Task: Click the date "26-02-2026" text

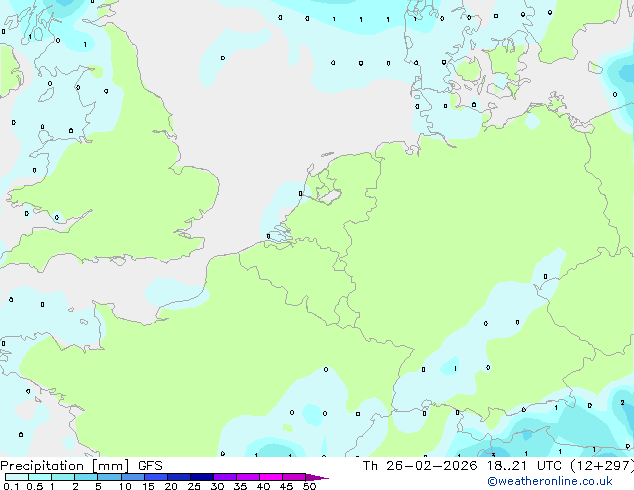Action: pos(431,466)
